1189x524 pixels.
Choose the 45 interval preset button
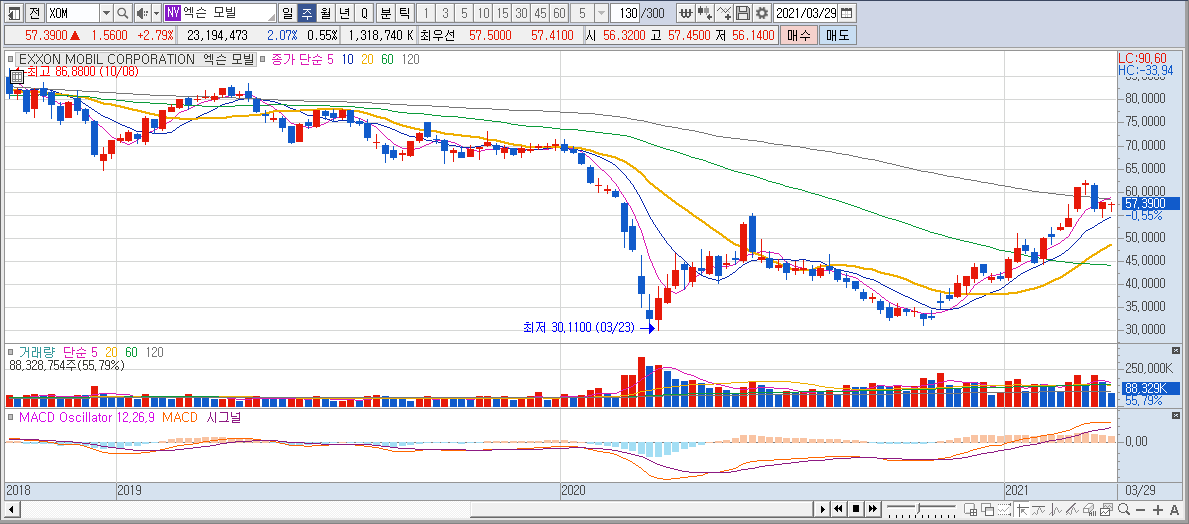coord(540,13)
